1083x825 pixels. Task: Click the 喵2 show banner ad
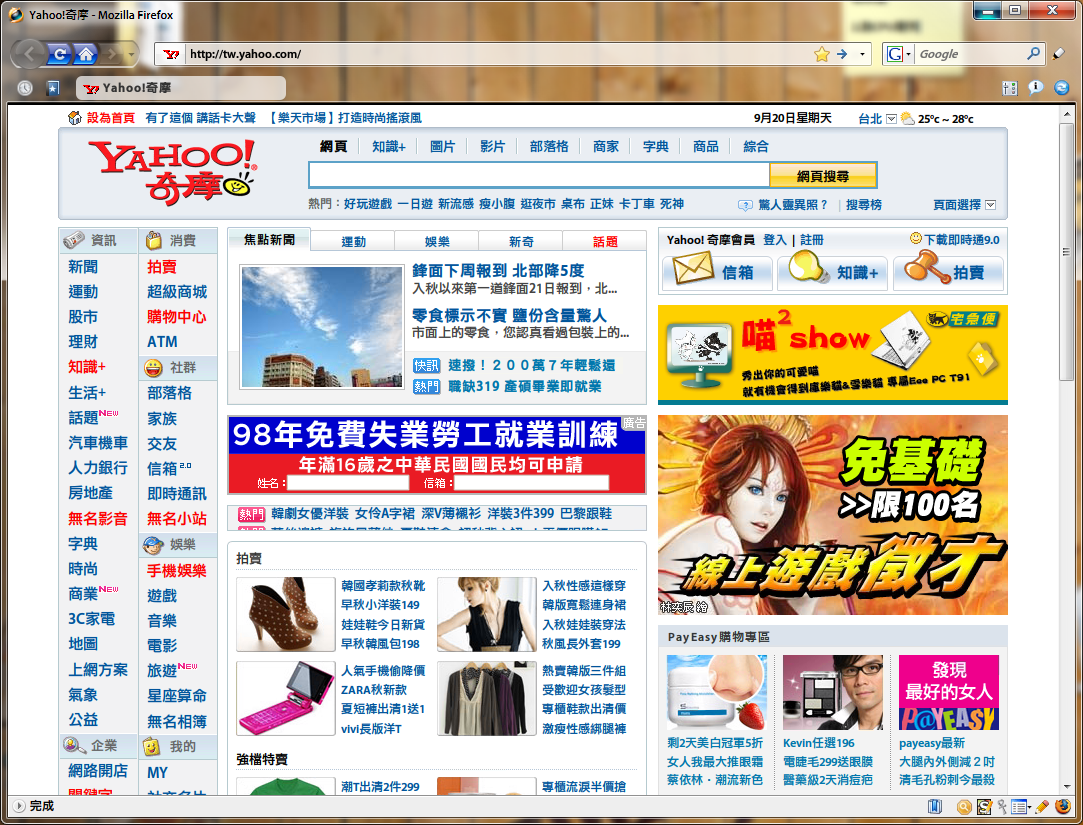click(832, 354)
